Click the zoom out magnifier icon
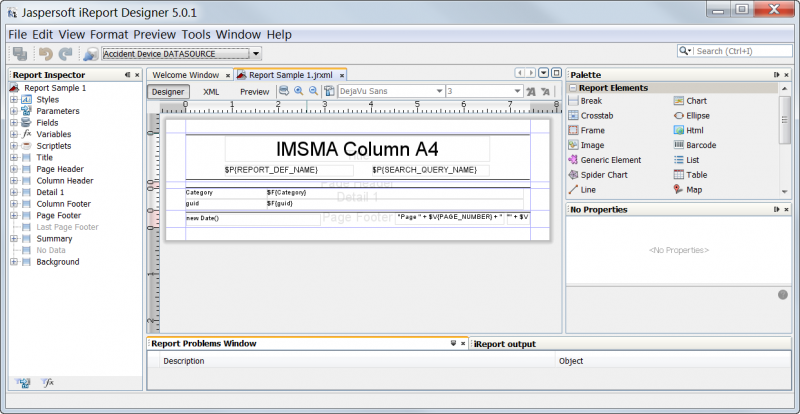 point(313,91)
